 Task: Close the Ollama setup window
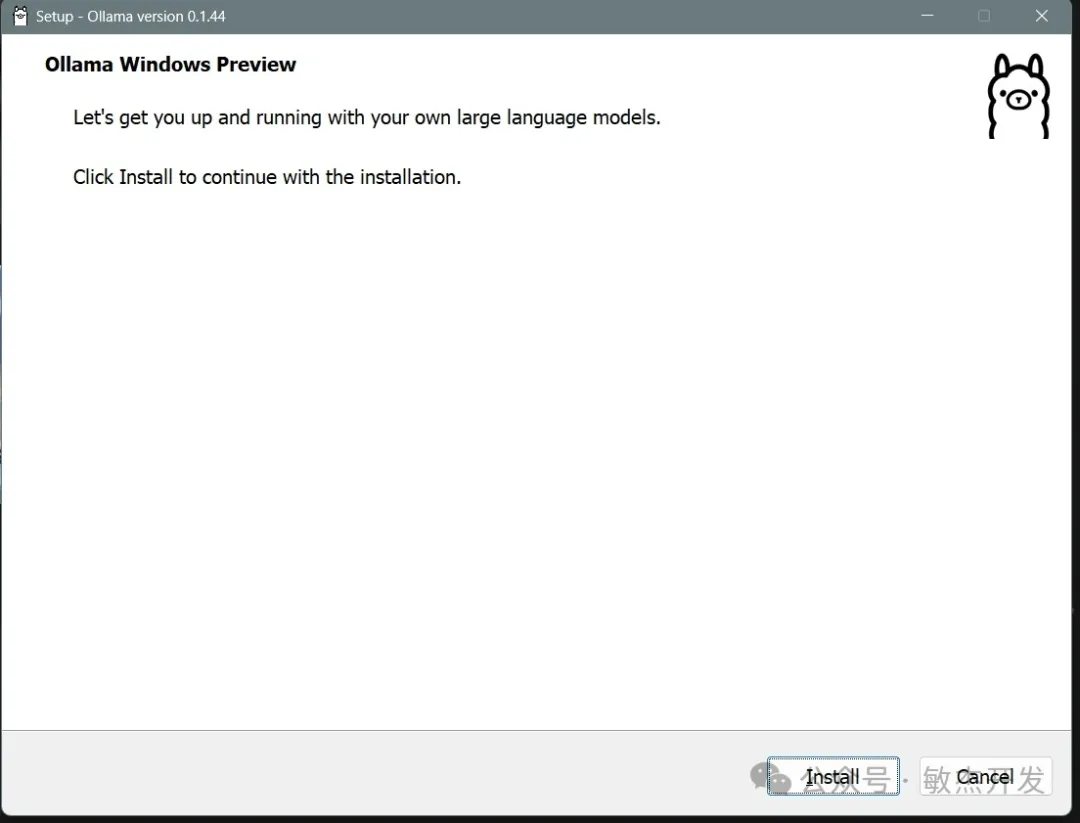pos(1041,16)
